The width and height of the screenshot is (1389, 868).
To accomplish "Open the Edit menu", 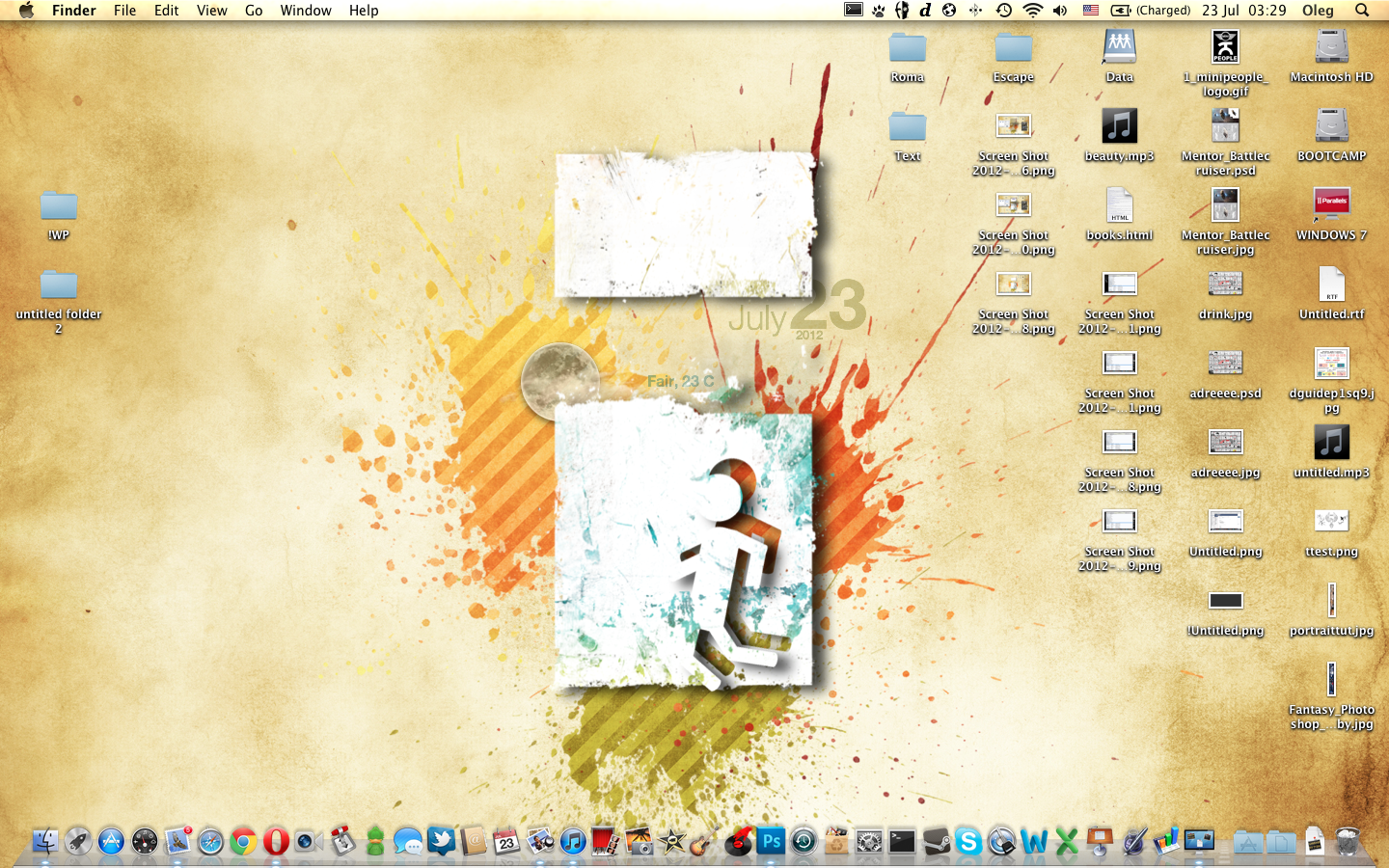I will [x=167, y=11].
